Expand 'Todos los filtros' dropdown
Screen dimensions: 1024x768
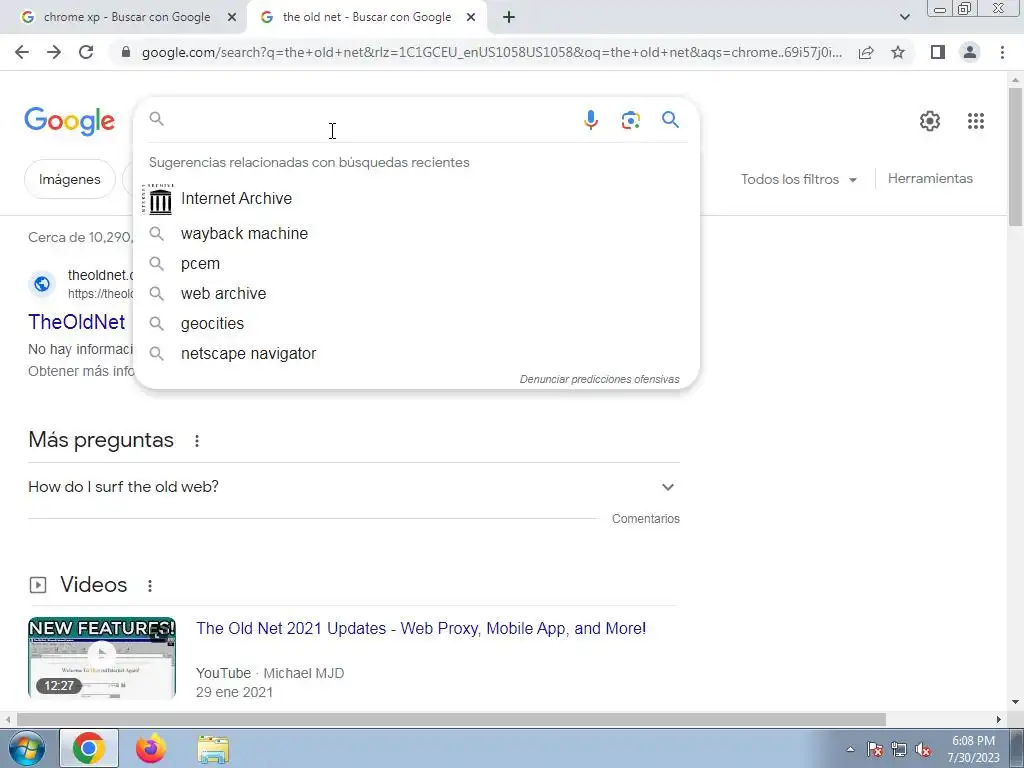(799, 179)
